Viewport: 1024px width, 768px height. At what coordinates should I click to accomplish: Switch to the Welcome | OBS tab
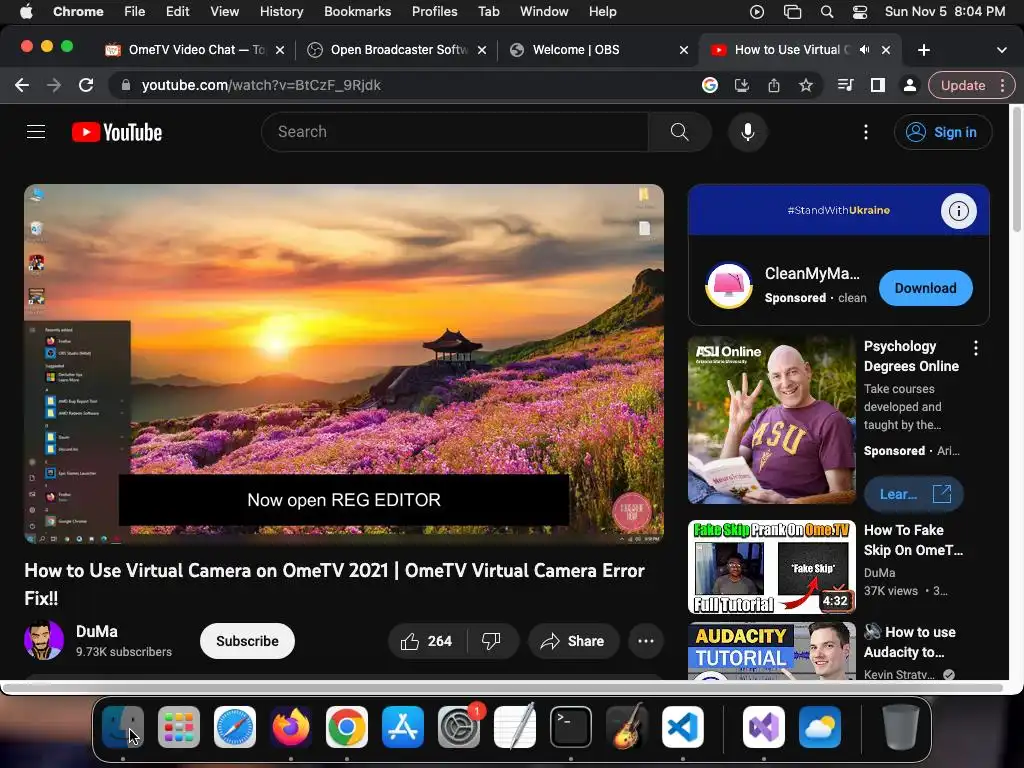click(x=598, y=50)
